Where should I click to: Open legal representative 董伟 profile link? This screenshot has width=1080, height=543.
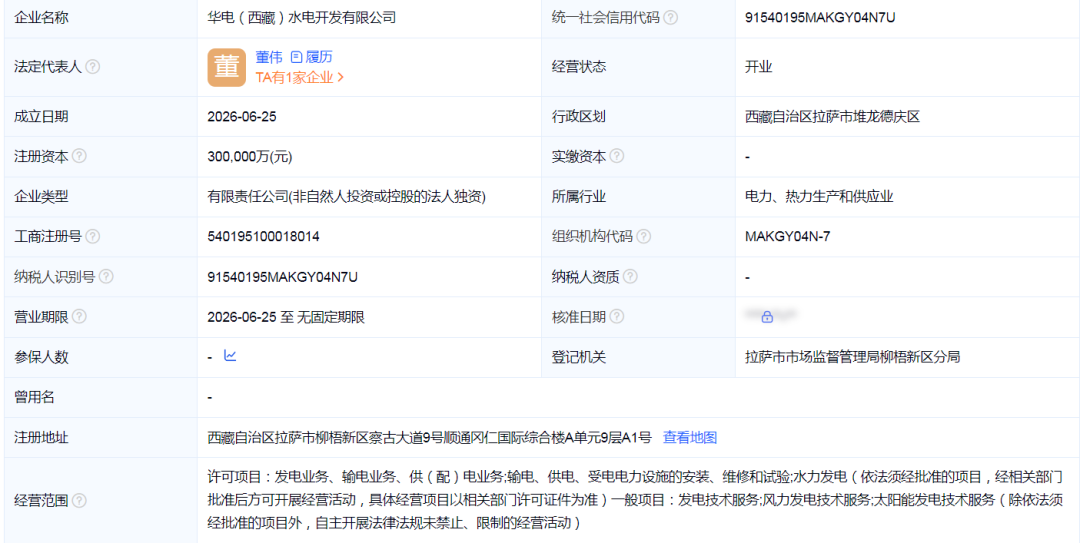tap(269, 57)
